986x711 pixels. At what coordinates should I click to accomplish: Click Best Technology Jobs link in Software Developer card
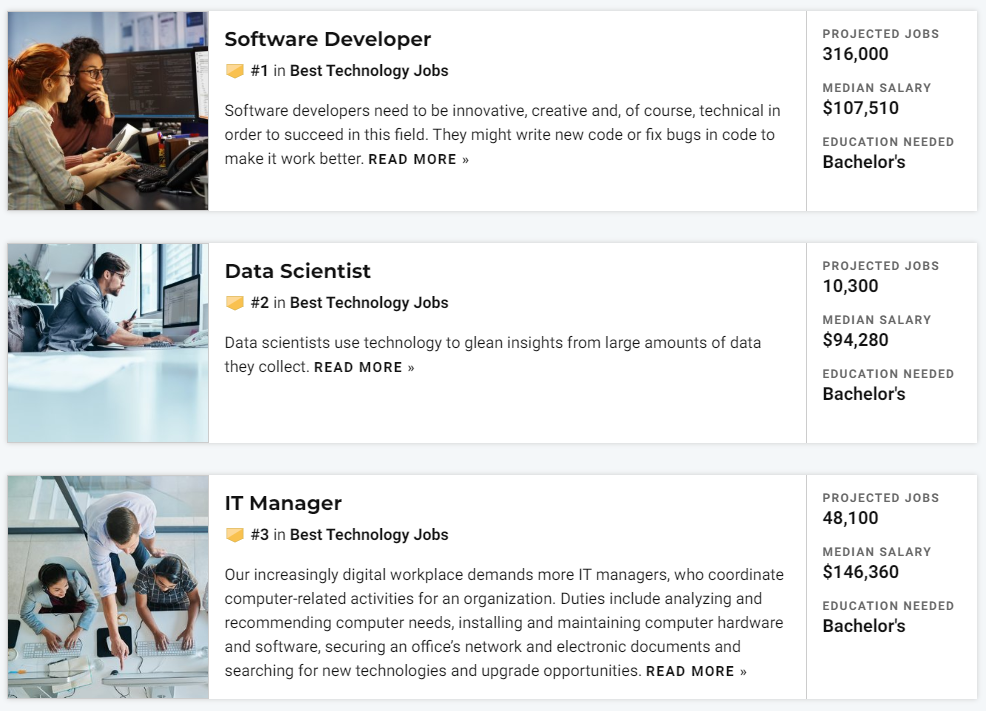click(x=369, y=70)
